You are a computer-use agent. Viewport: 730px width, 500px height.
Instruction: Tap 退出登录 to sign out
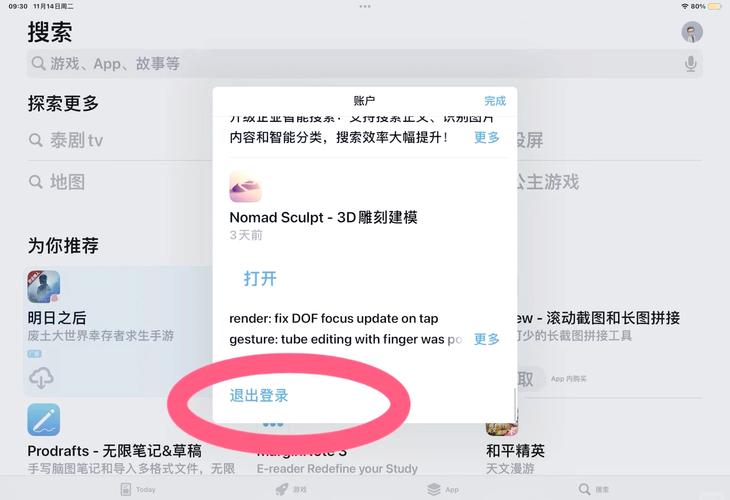259,395
